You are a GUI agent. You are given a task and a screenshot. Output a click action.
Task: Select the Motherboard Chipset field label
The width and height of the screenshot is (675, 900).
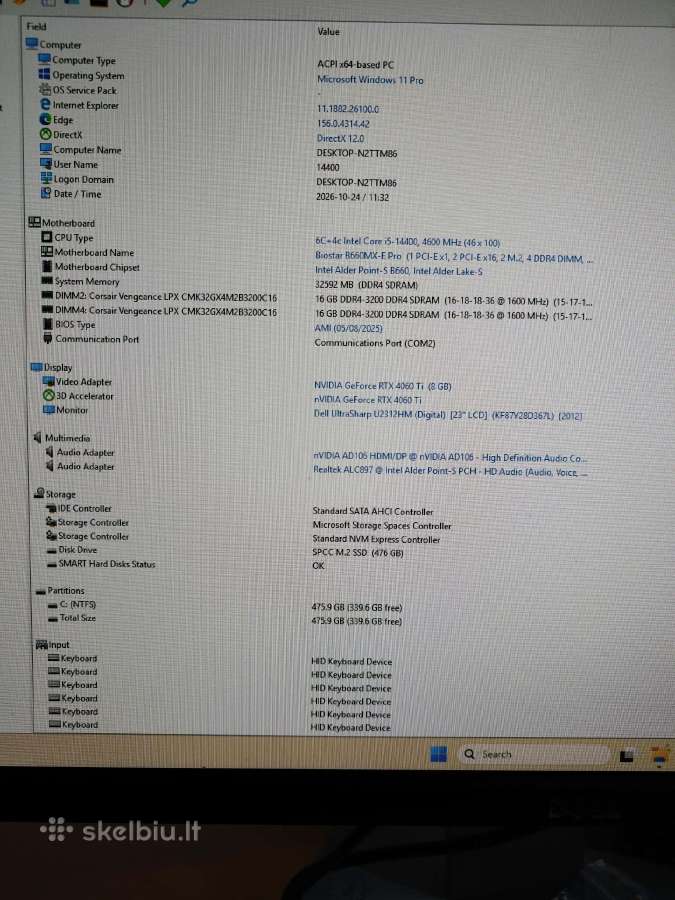97,266
